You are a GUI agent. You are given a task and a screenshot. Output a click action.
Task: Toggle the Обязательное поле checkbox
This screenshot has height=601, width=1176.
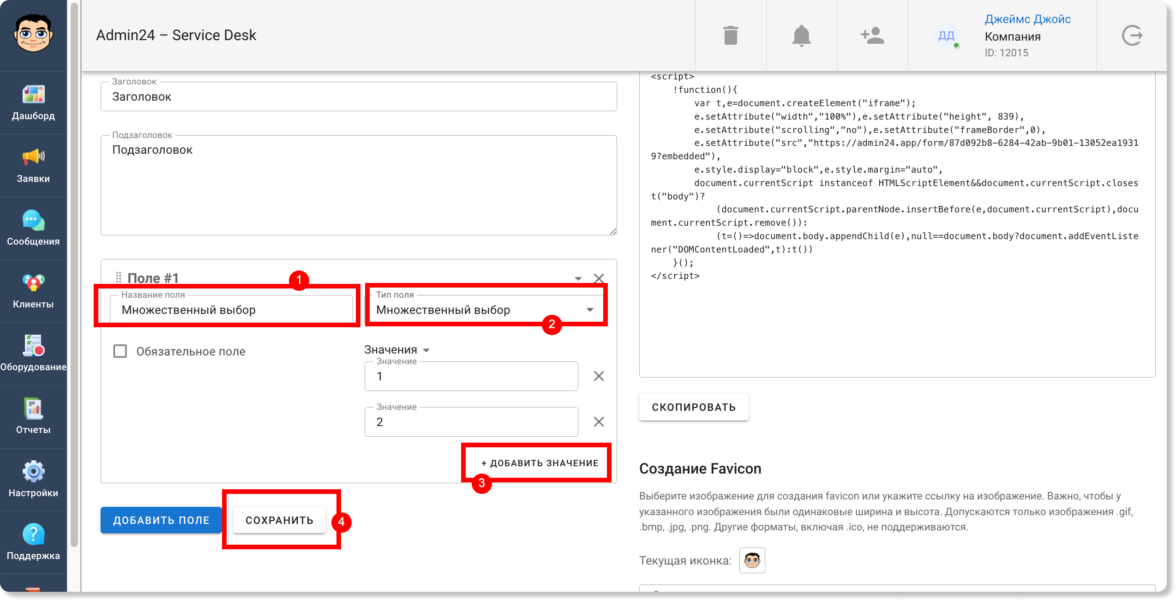120,351
